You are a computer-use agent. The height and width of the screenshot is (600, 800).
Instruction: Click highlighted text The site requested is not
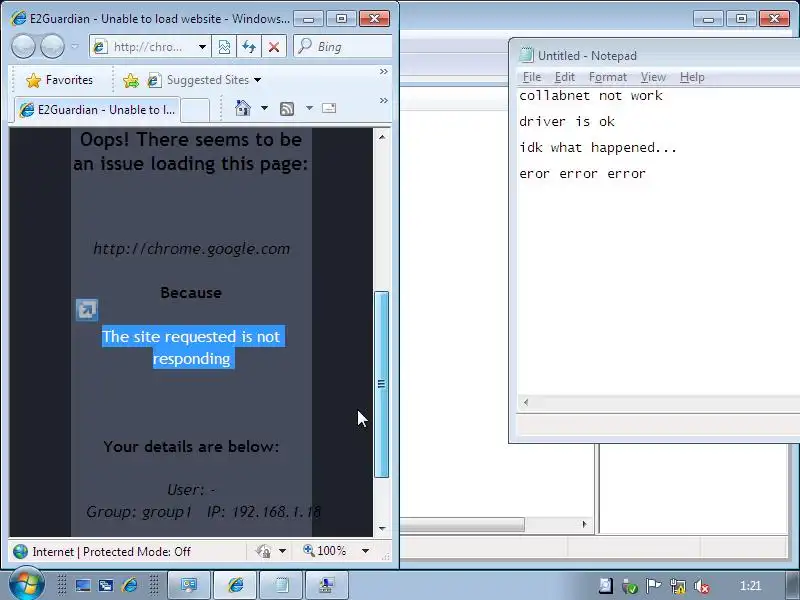[x=191, y=337]
